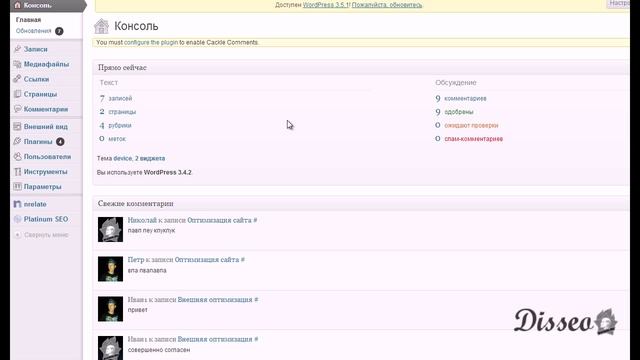The width and height of the screenshot is (640, 360).
Task: Click the # permalink in Николай's comment
Action: pyautogui.click(x=256, y=220)
